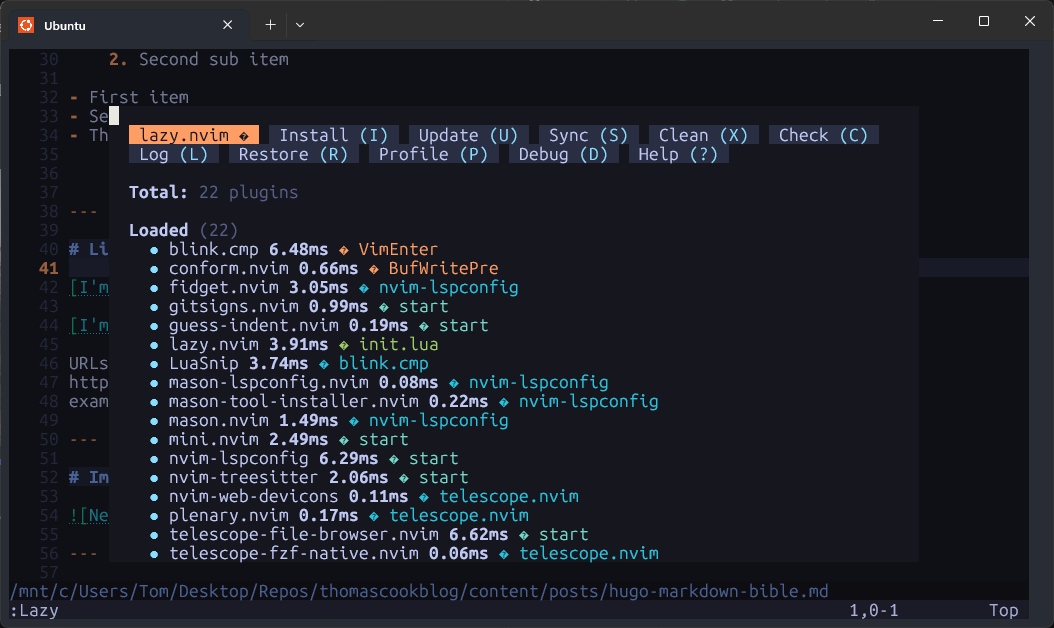Screen dimensions: 1054x628
Task: Click start label beside gitsigns.nvim
Action: click(x=423, y=307)
